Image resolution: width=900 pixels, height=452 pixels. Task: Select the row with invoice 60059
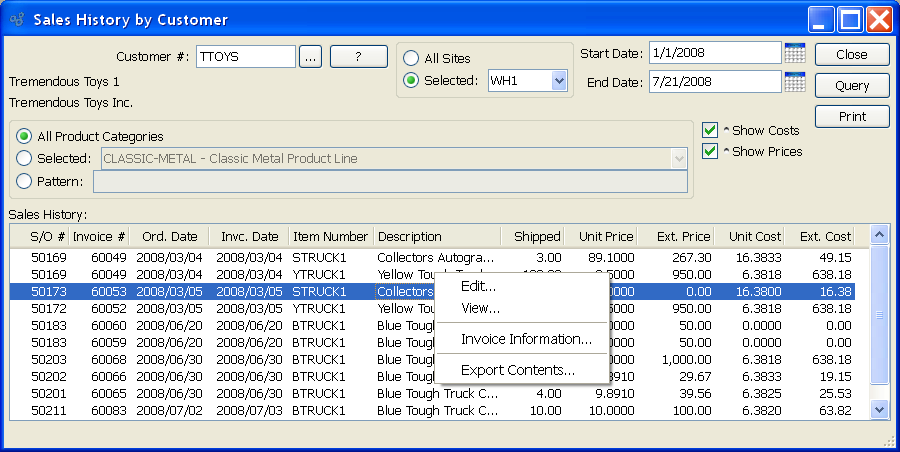pos(432,343)
